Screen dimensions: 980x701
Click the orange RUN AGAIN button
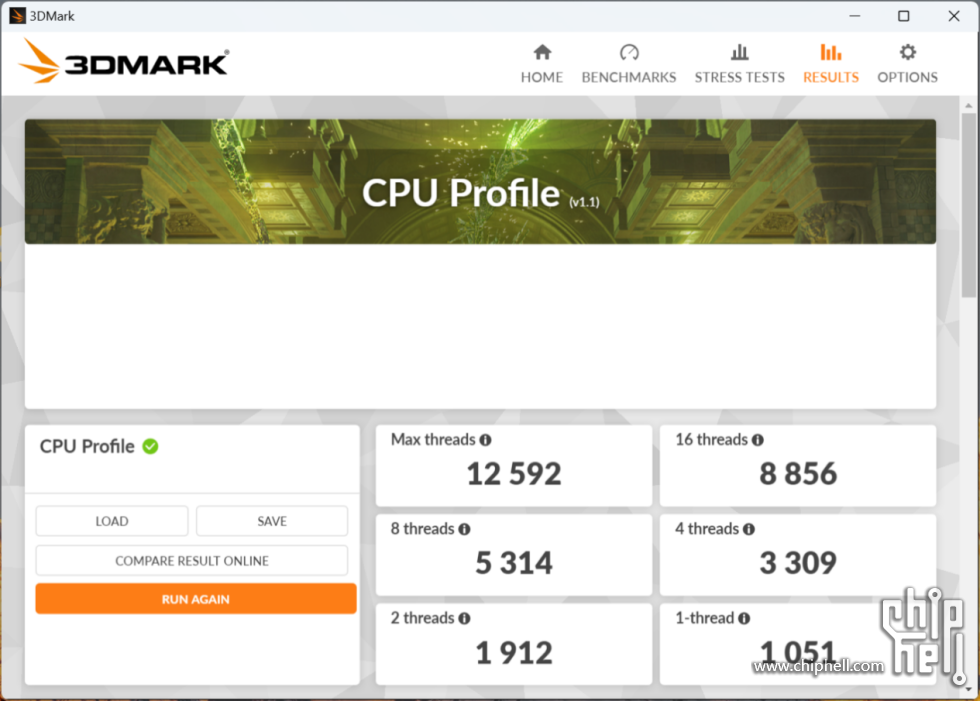[x=196, y=599]
